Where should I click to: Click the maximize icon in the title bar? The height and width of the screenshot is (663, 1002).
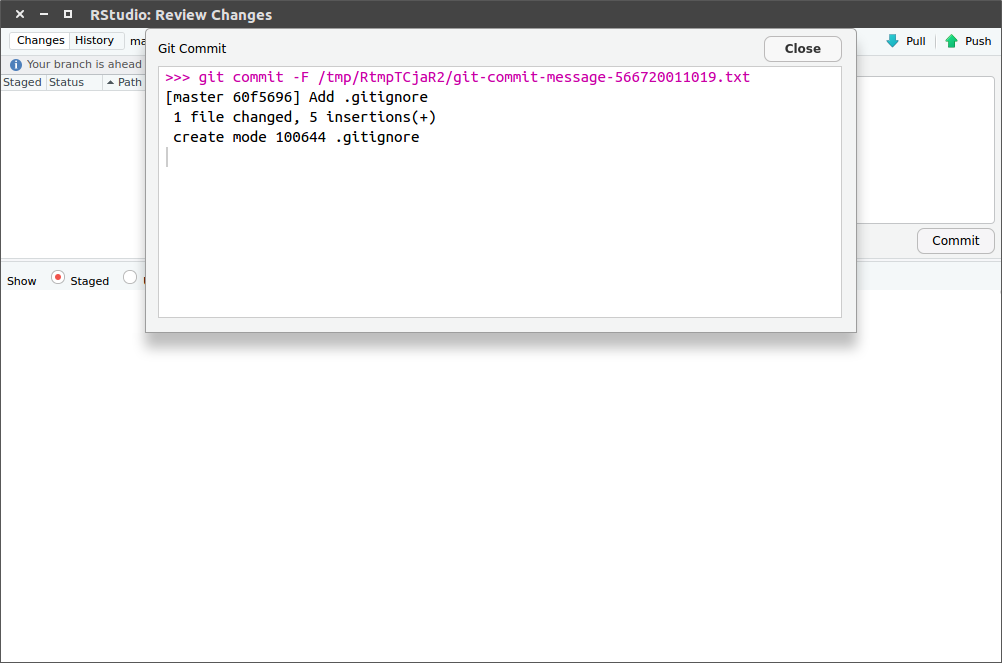coord(67,14)
